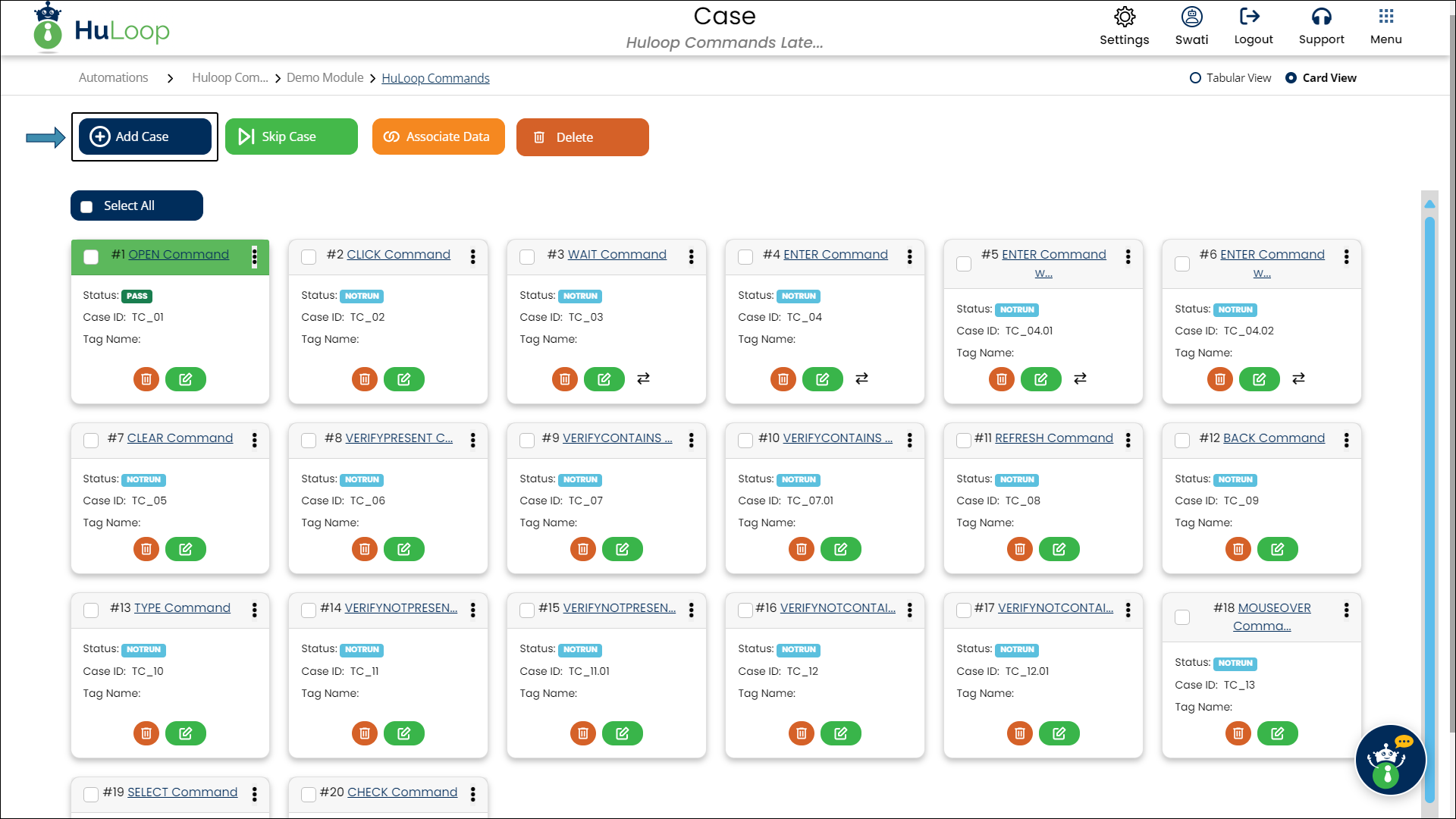The image size is (1456, 819).
Task: Open three-dot menu on #20 CHECK Command
Action: (x=473, y=794)
